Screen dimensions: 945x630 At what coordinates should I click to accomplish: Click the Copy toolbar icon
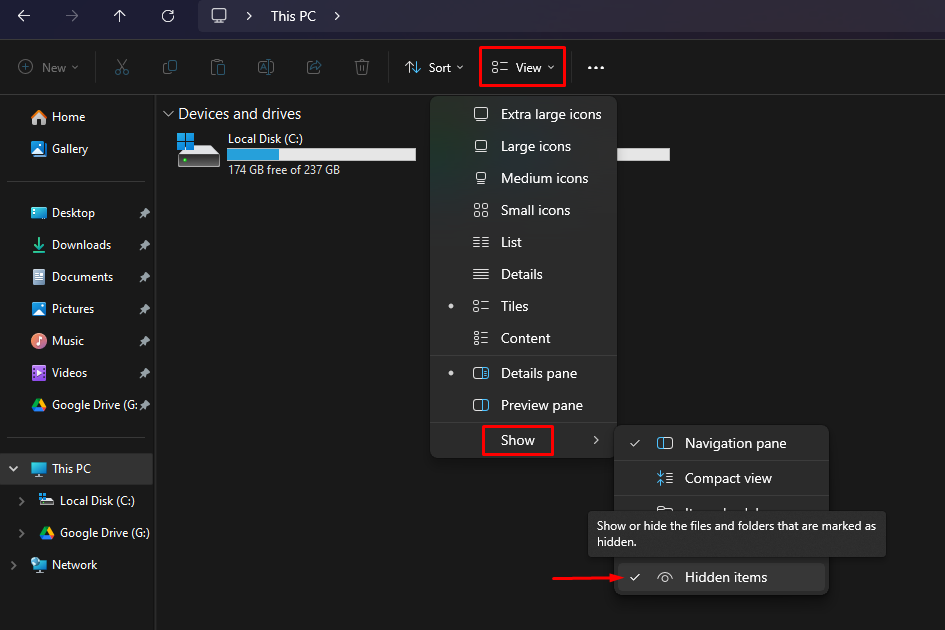click(170, 67)
